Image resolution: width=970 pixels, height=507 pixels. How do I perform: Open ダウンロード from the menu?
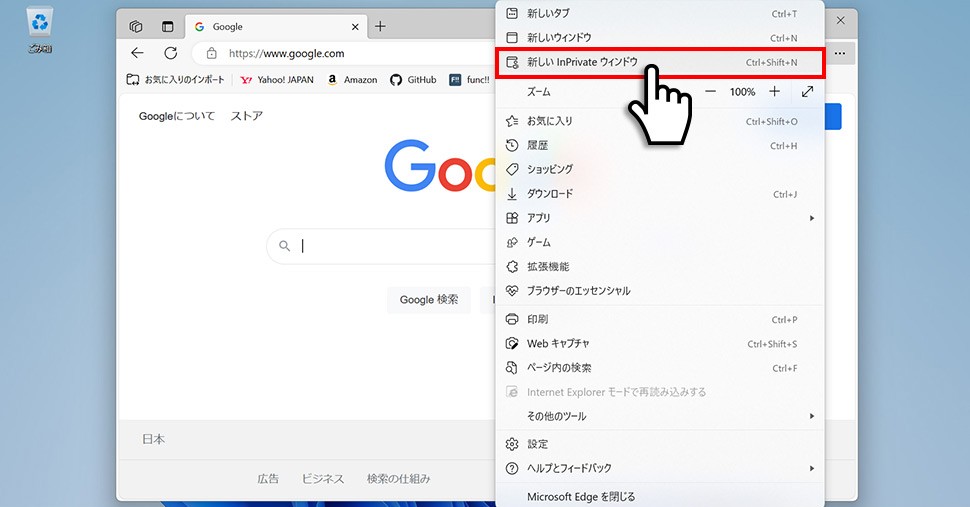click(660, 194)
